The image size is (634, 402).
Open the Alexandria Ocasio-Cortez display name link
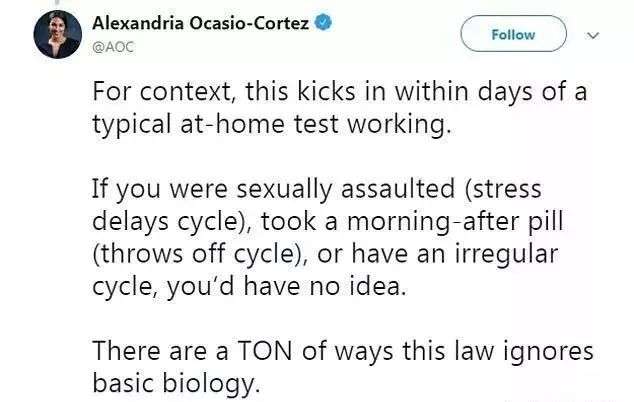click(201, 23)
